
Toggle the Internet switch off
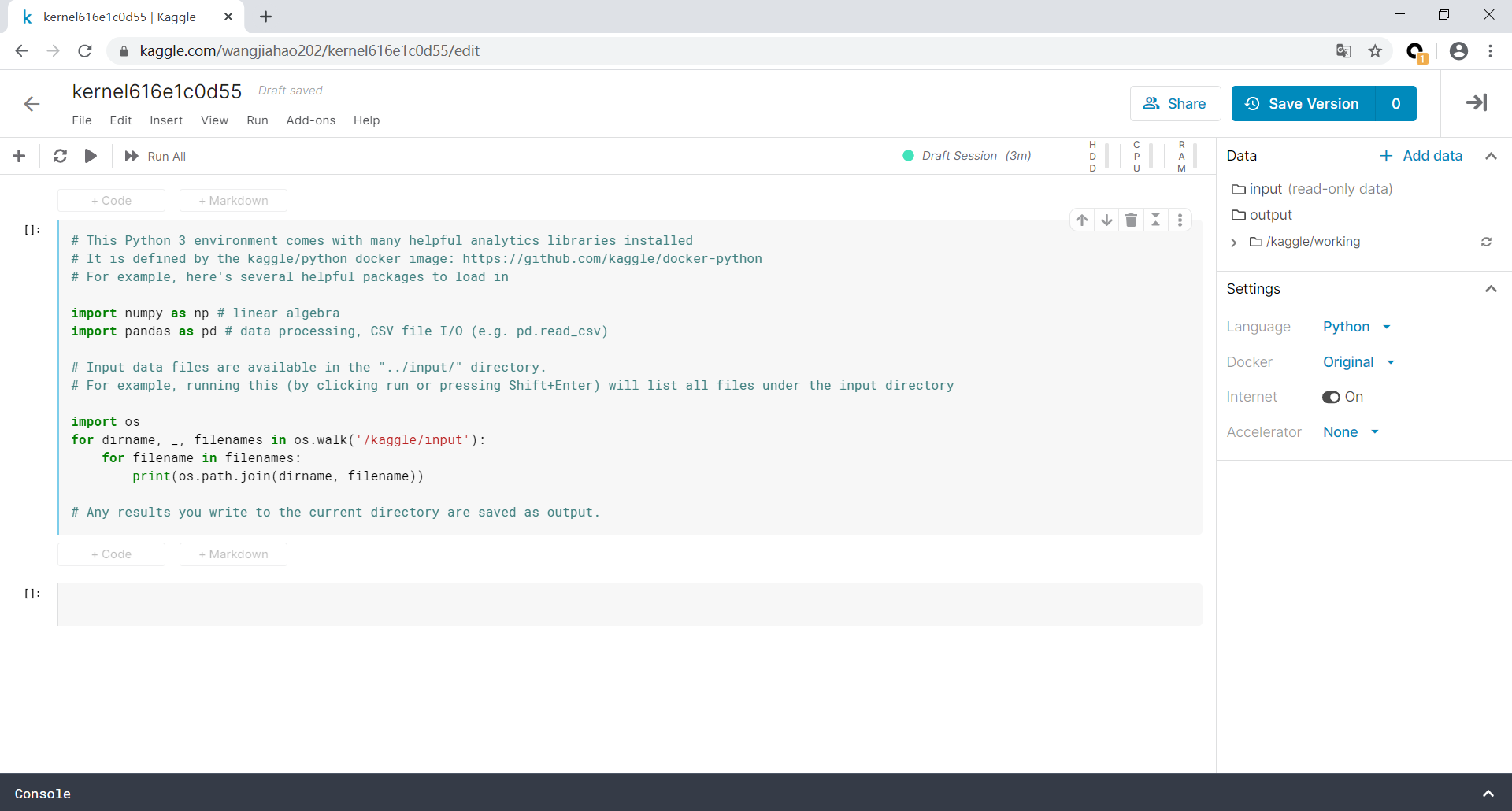(x=1331, y=397)
